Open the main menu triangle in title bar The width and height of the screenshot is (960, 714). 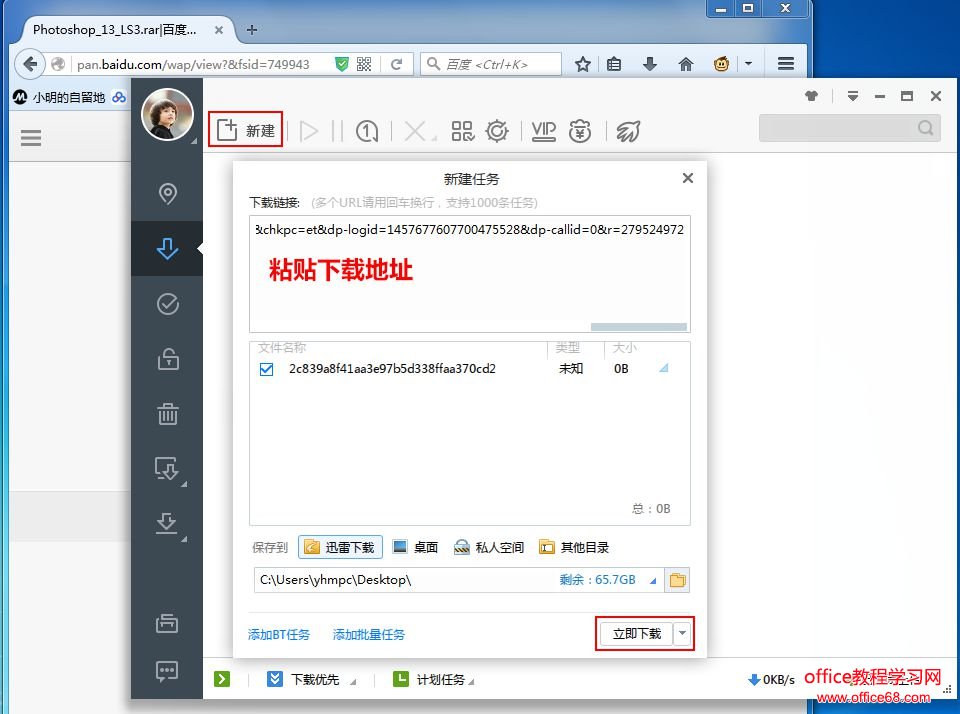852,96
